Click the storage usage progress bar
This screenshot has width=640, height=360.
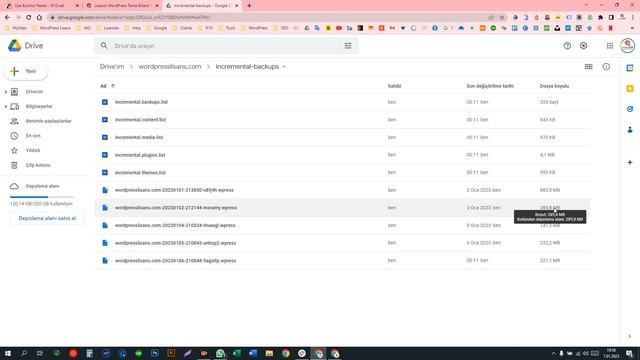click(x=42, y=197)
